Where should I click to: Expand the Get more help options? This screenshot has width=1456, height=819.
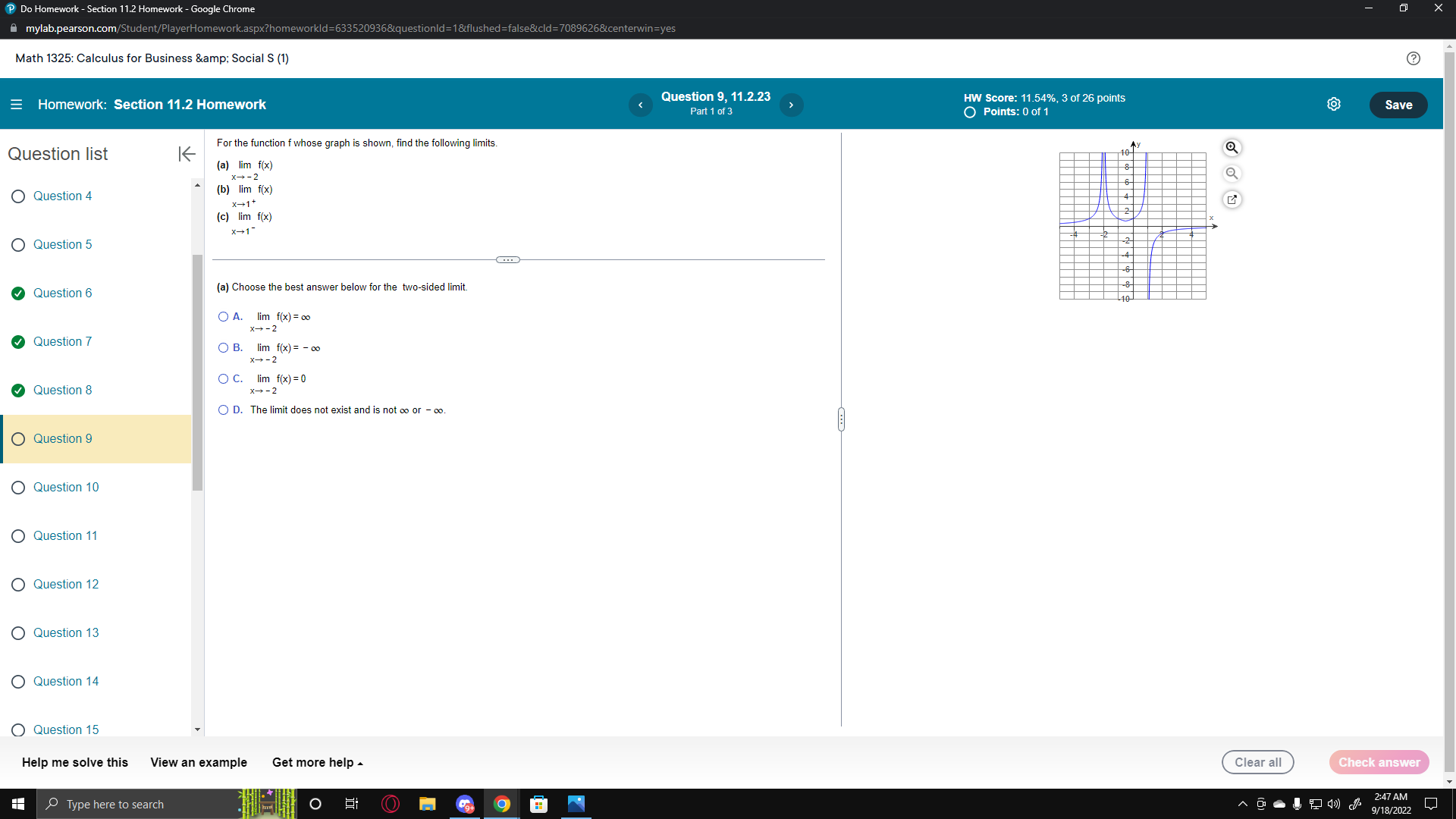pyautogui.click(x=317, y=762)
